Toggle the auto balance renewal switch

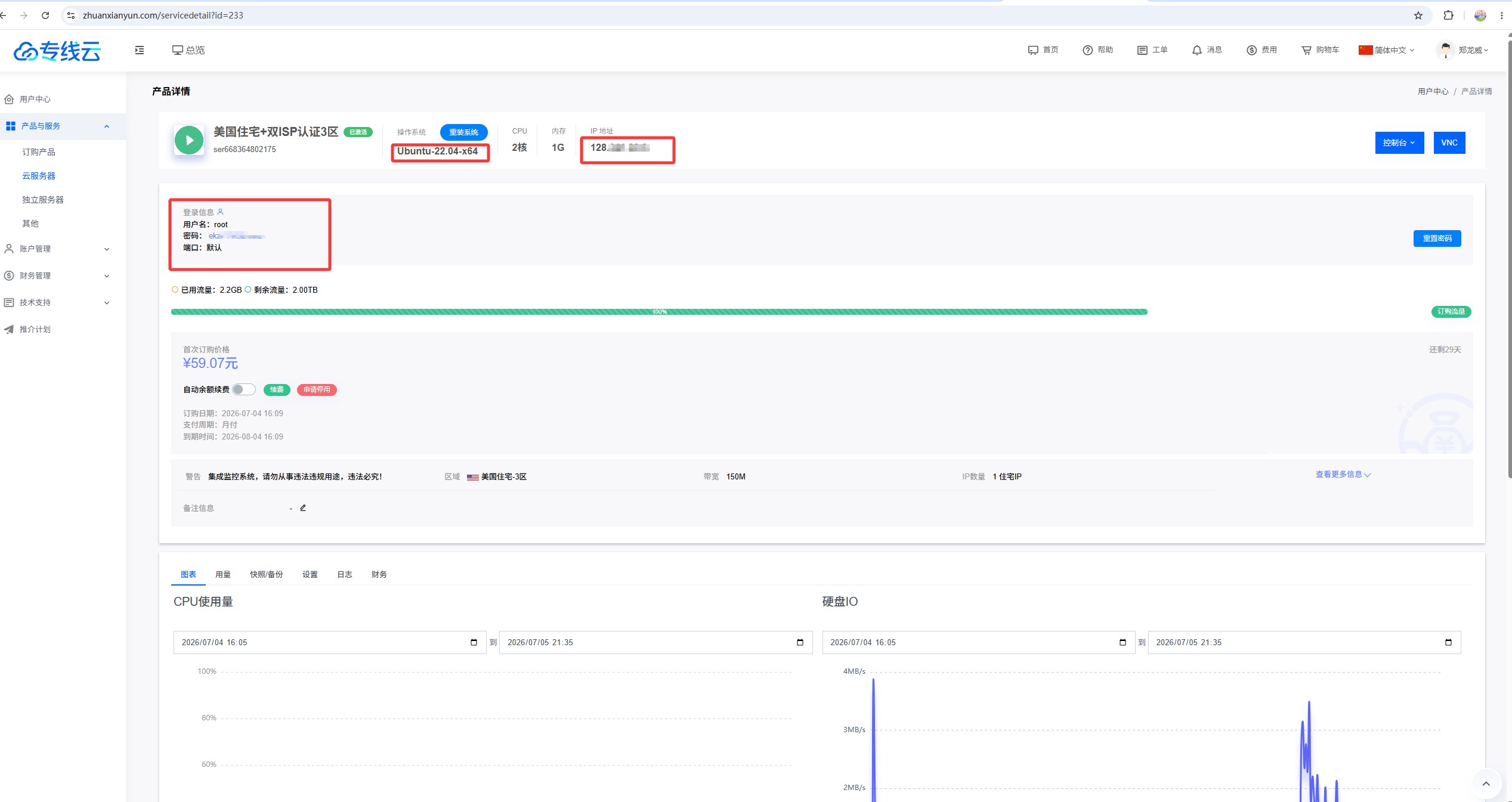point(243,389)
